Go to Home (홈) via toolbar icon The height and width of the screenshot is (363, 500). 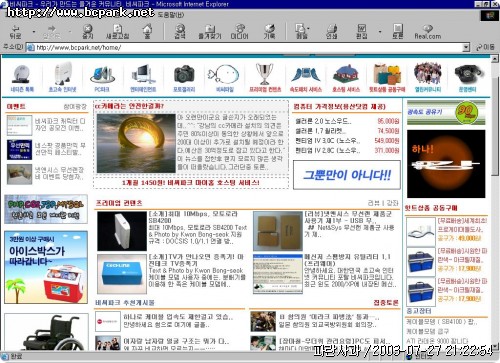coord(147,31)
